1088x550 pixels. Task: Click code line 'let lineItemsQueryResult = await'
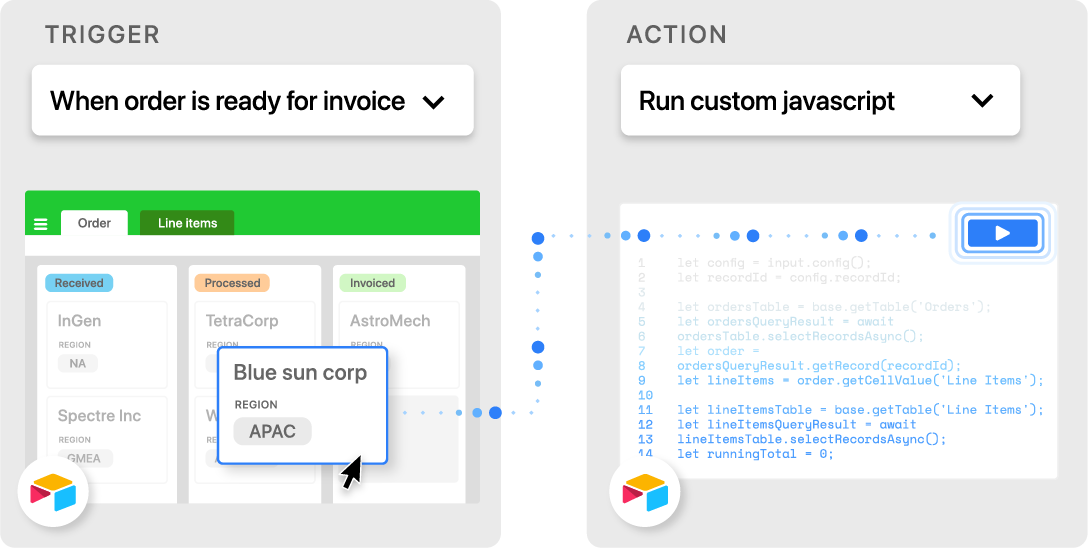coord(797,424)
